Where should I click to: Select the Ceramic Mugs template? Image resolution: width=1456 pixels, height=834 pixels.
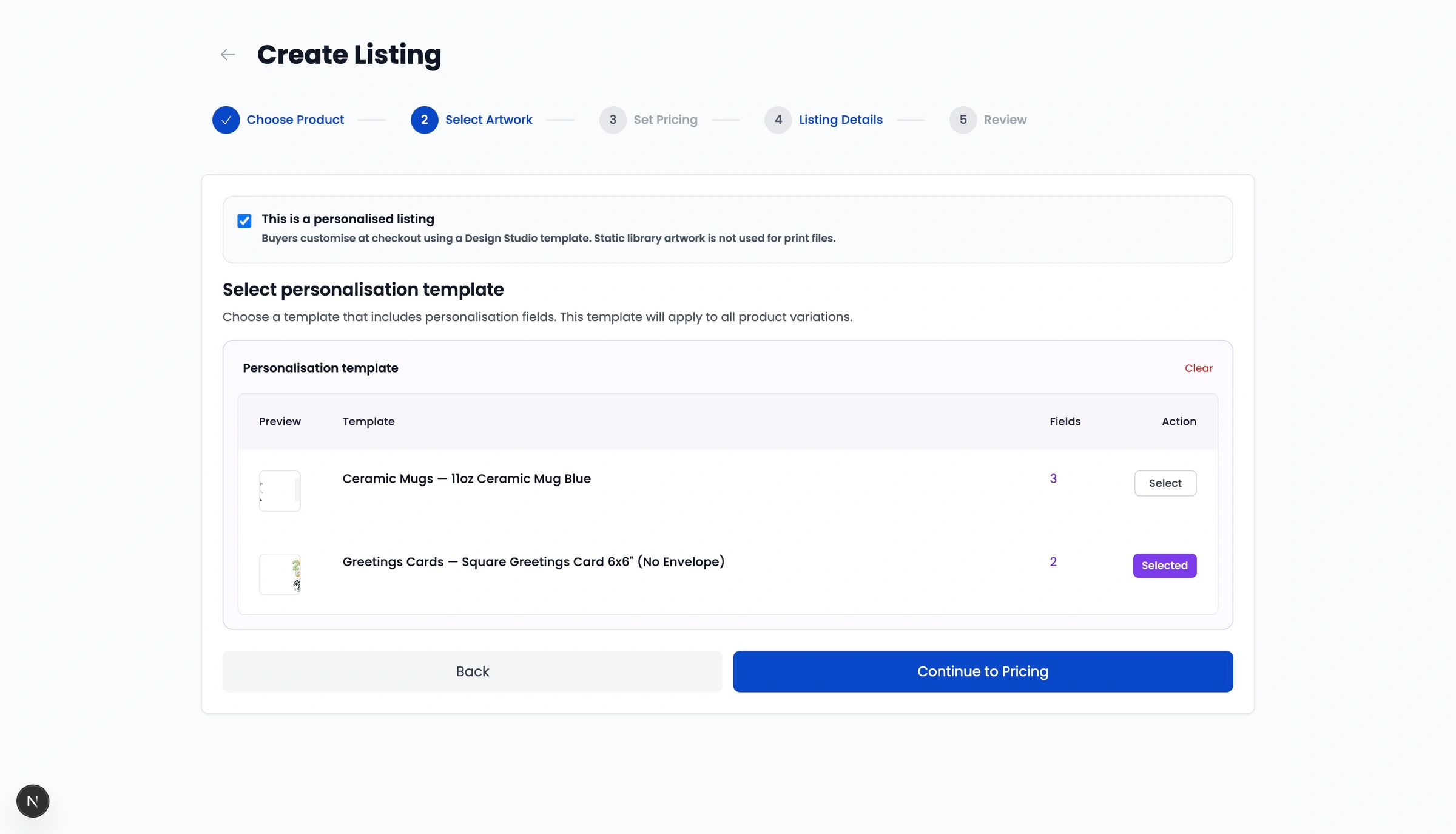pyautogui.click(x=1165, y=483)
